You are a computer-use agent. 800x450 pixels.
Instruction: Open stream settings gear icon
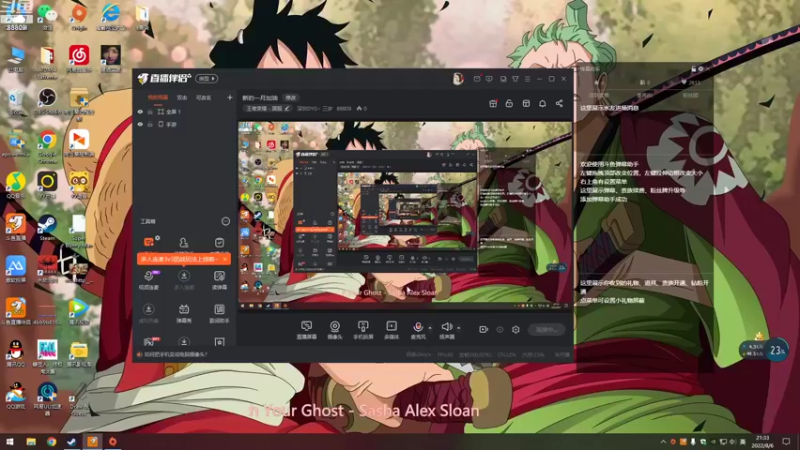[x=516, y=330]
